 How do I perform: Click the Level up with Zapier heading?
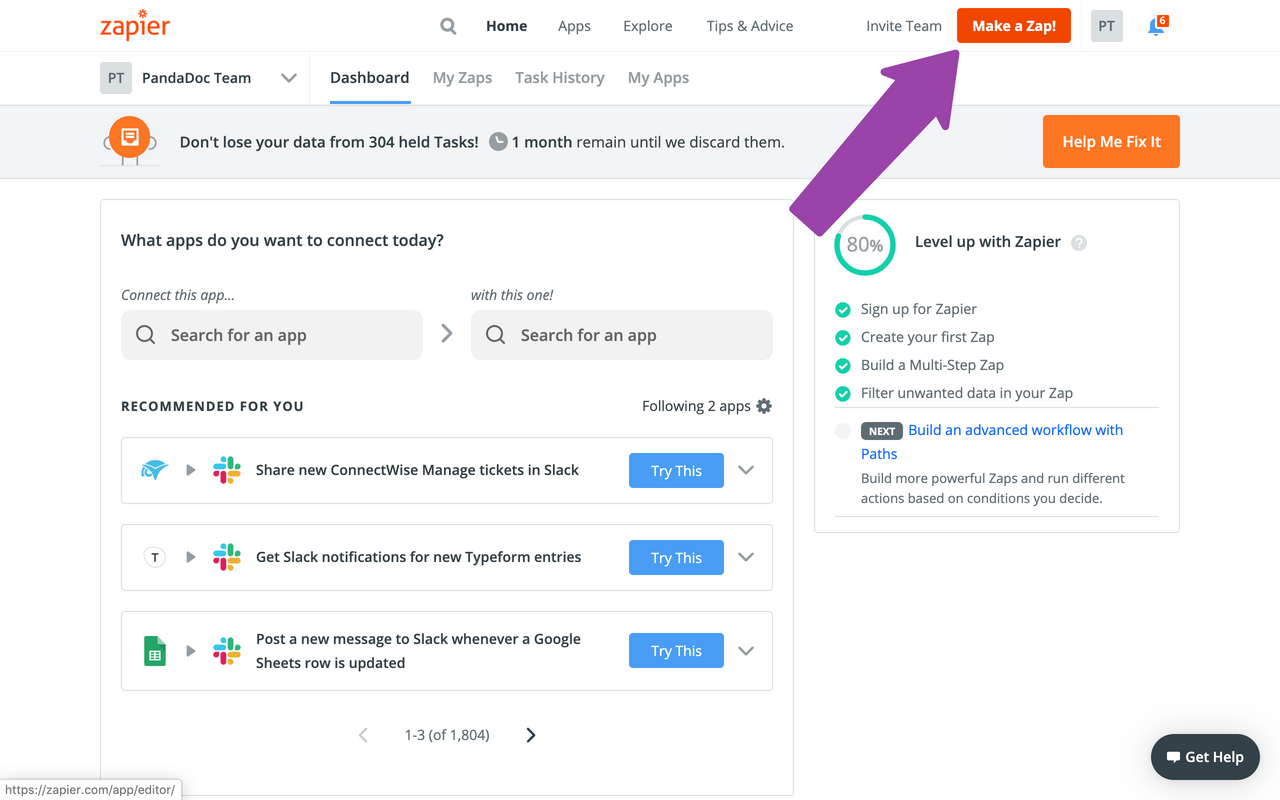coord(988,242)
